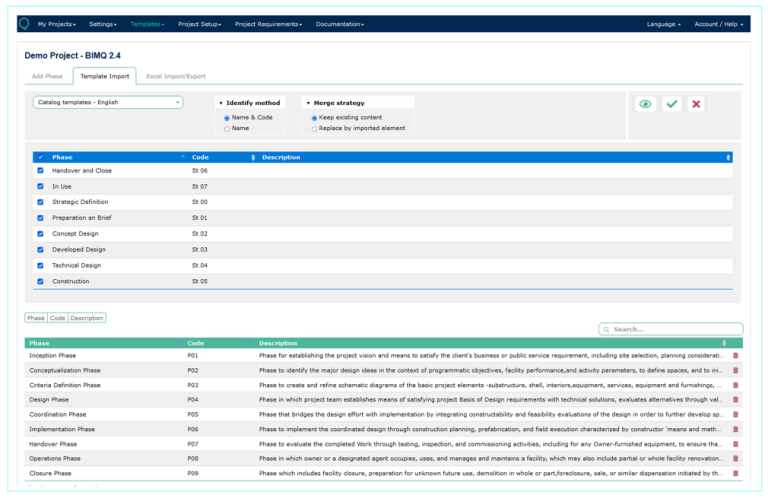Click the search magnifier icon
The height and width of the screenshot is (498, 768).
(x=606, y=330)
